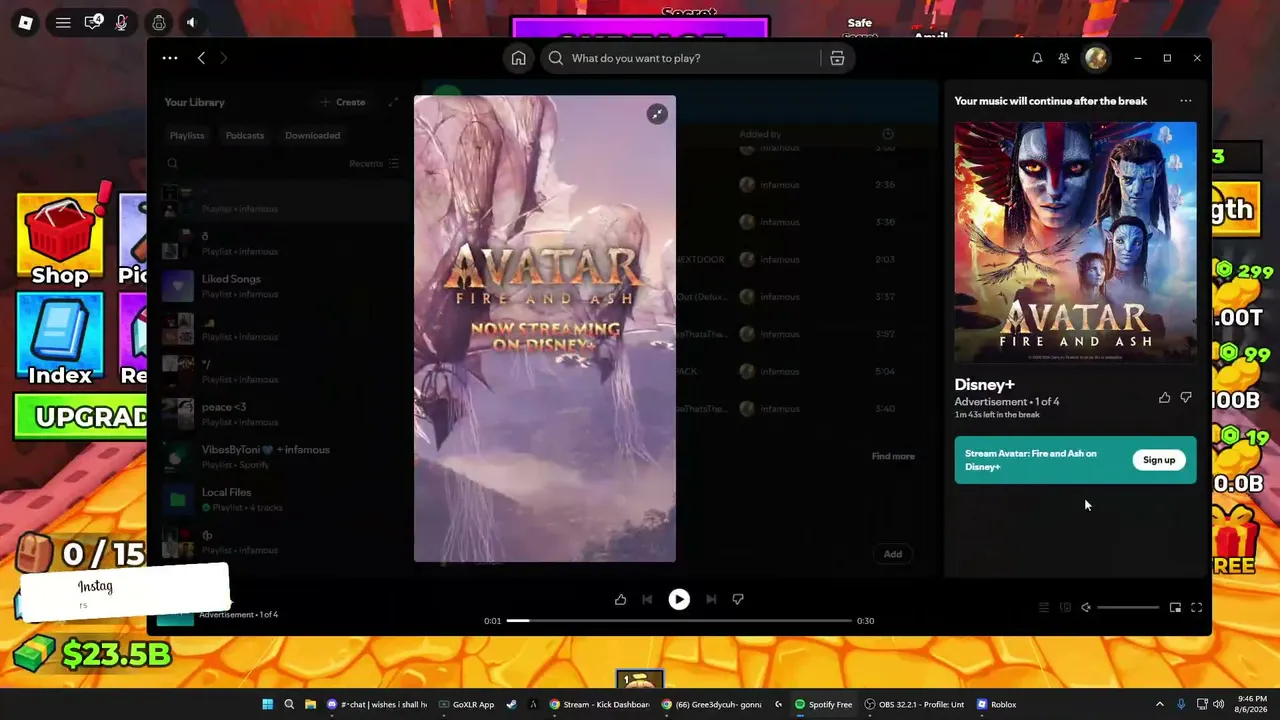
Task: Toggle the Downloaded library filter
Action: coord(312,135)
